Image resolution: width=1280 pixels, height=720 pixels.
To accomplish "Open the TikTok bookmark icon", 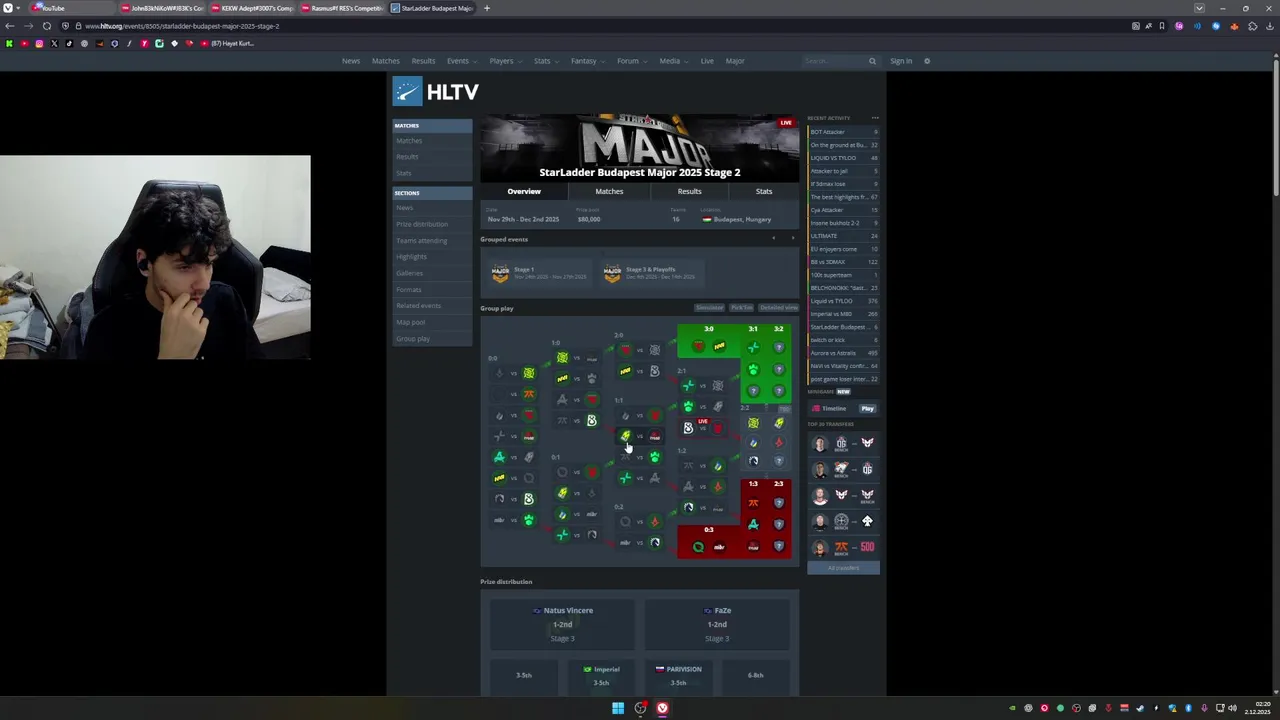I will point(69,44).
